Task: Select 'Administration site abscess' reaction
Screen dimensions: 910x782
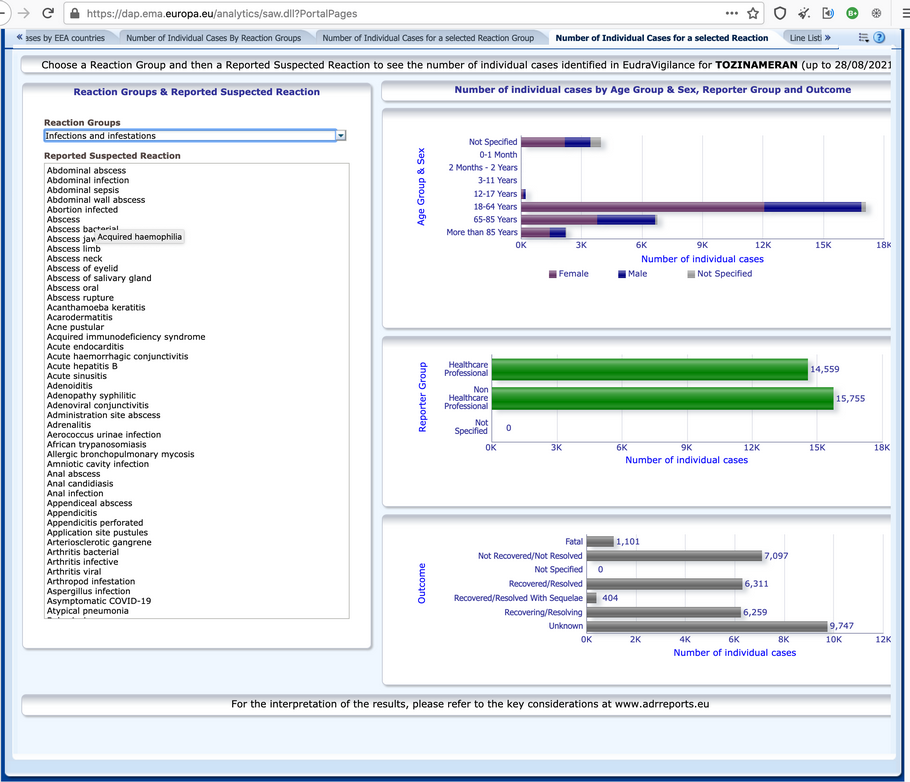Action: click(104, 415)
